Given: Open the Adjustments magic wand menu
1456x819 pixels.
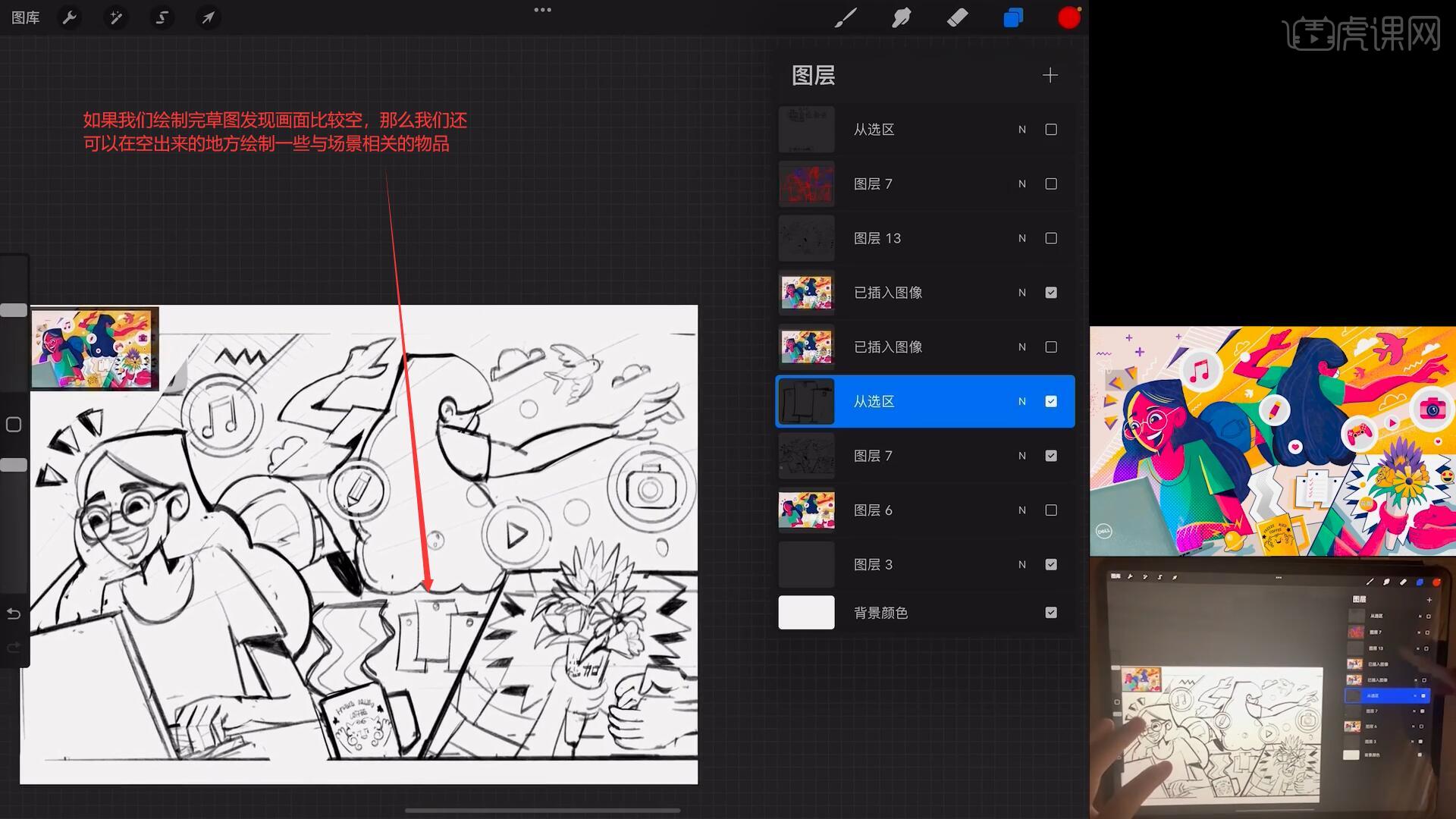Looking at the screenshot, I should (x=115, y=17).
